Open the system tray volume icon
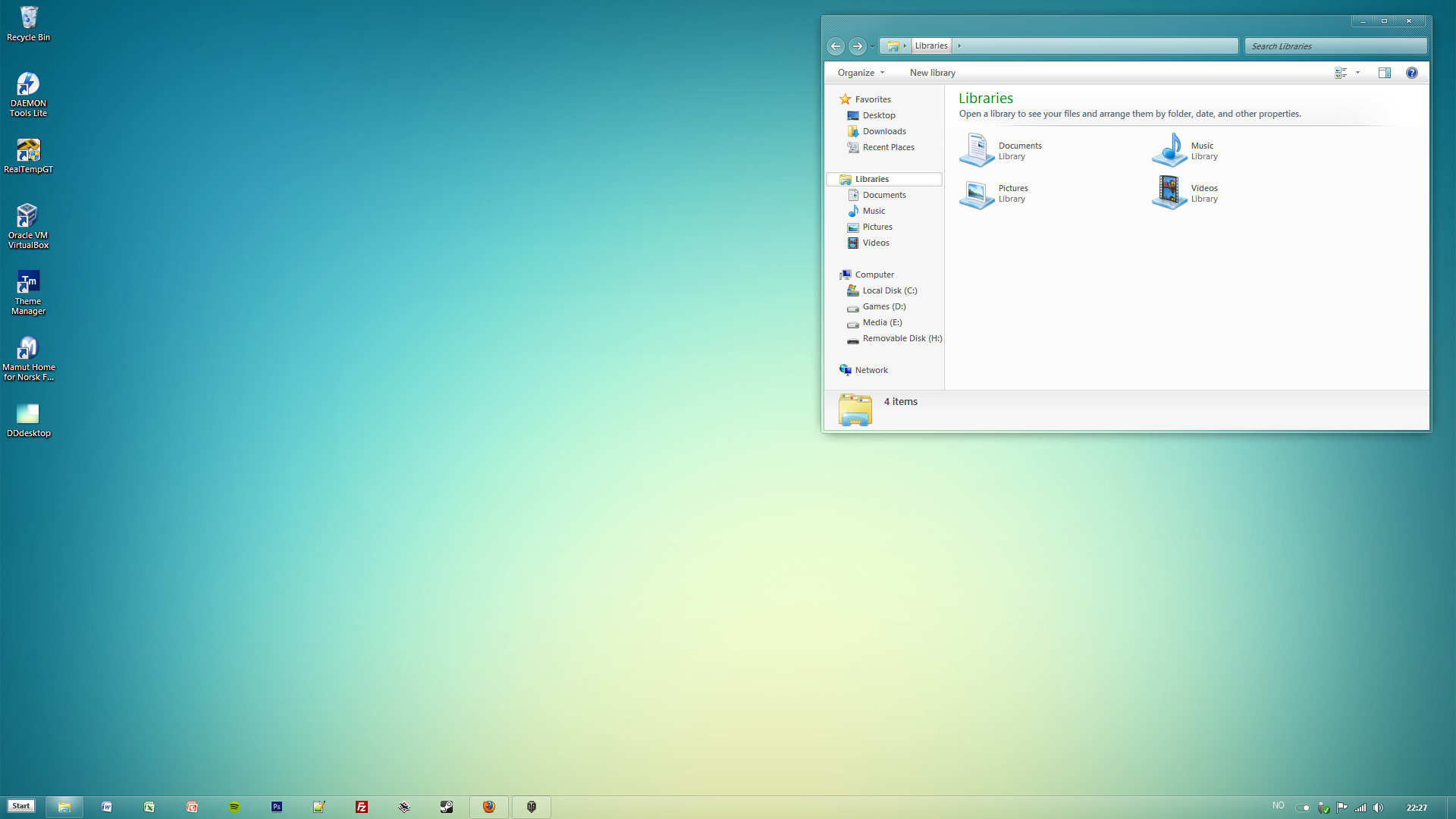The image size is (1456, 819). click(x=1378, y=808)
